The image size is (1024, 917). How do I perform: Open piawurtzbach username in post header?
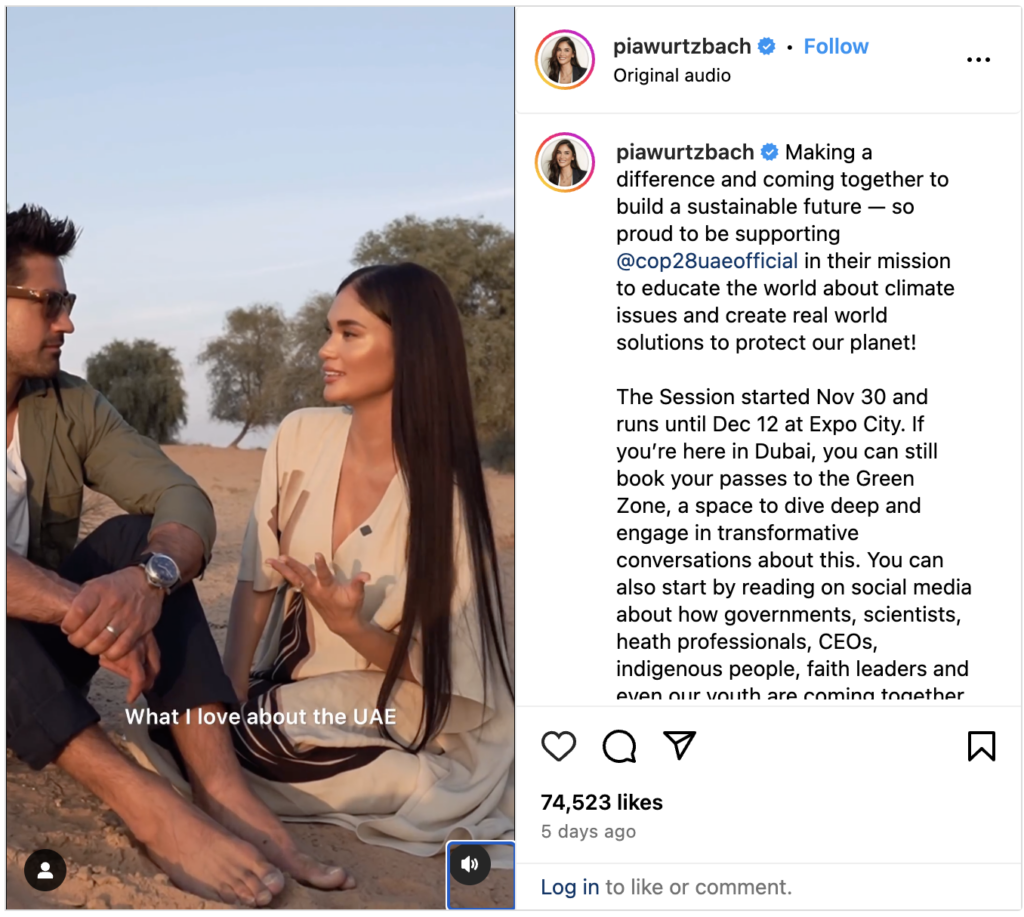tap(682, 46)
